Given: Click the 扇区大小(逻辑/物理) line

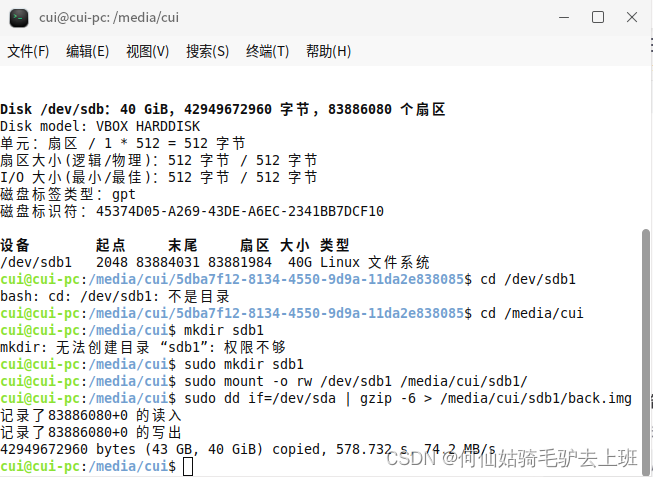Looking at the screenshot, I should (159, 160).
